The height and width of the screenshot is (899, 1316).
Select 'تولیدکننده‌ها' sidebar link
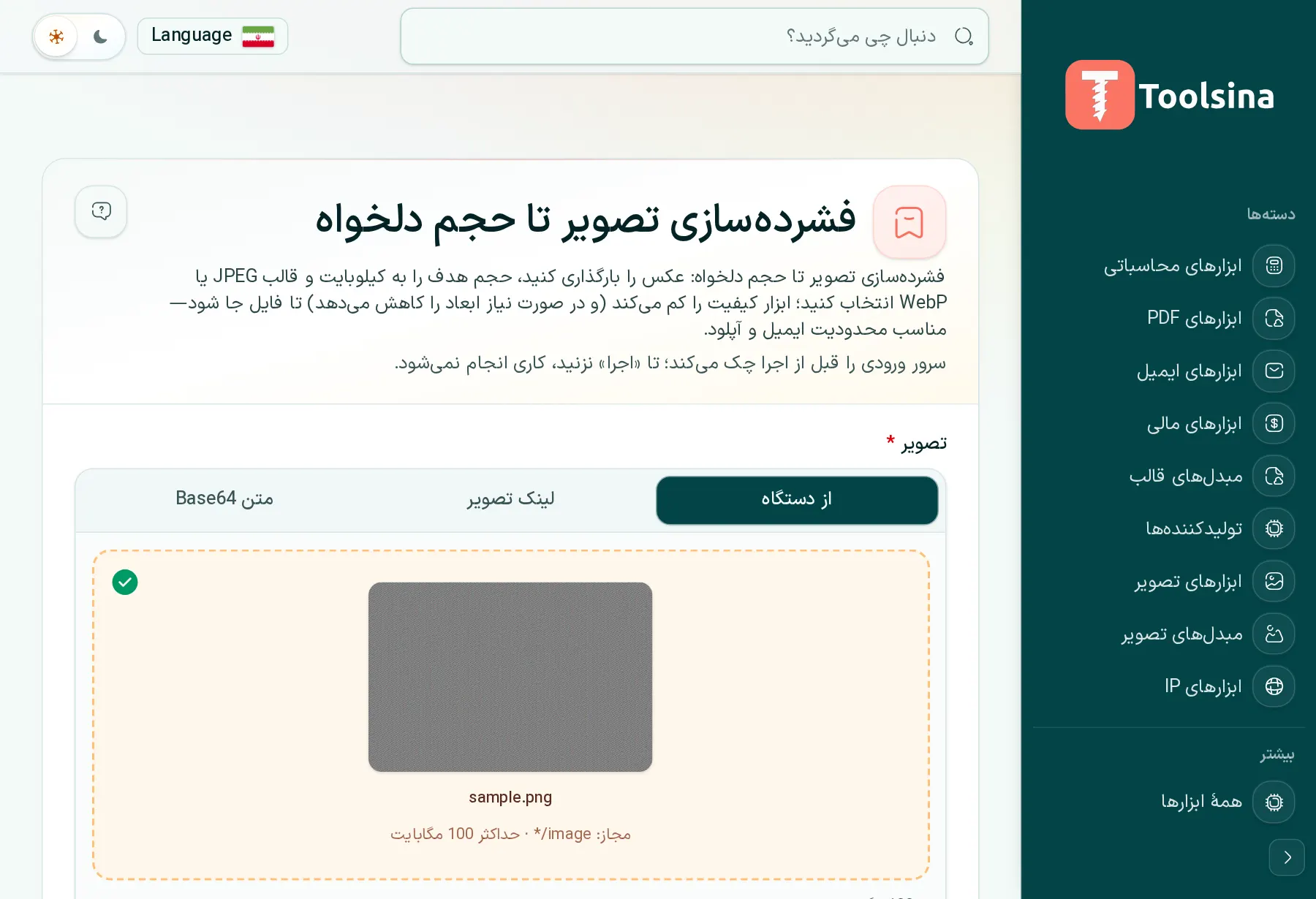[x=1194, y=528]
